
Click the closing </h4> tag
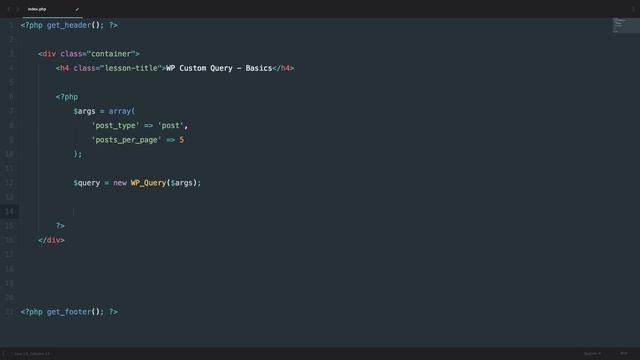point(283,68)
